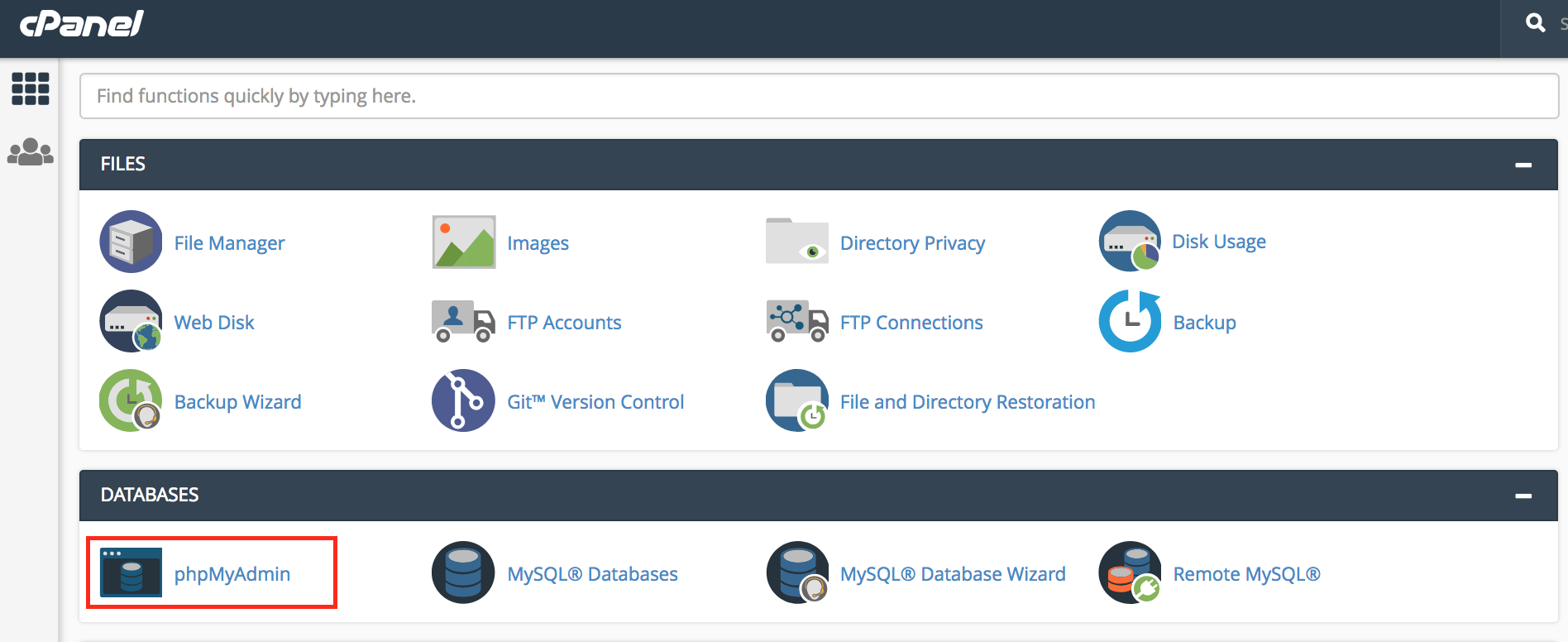Click the MySQL Database Wizard icon
1568x642 pixels.
(x=797, y=573)
